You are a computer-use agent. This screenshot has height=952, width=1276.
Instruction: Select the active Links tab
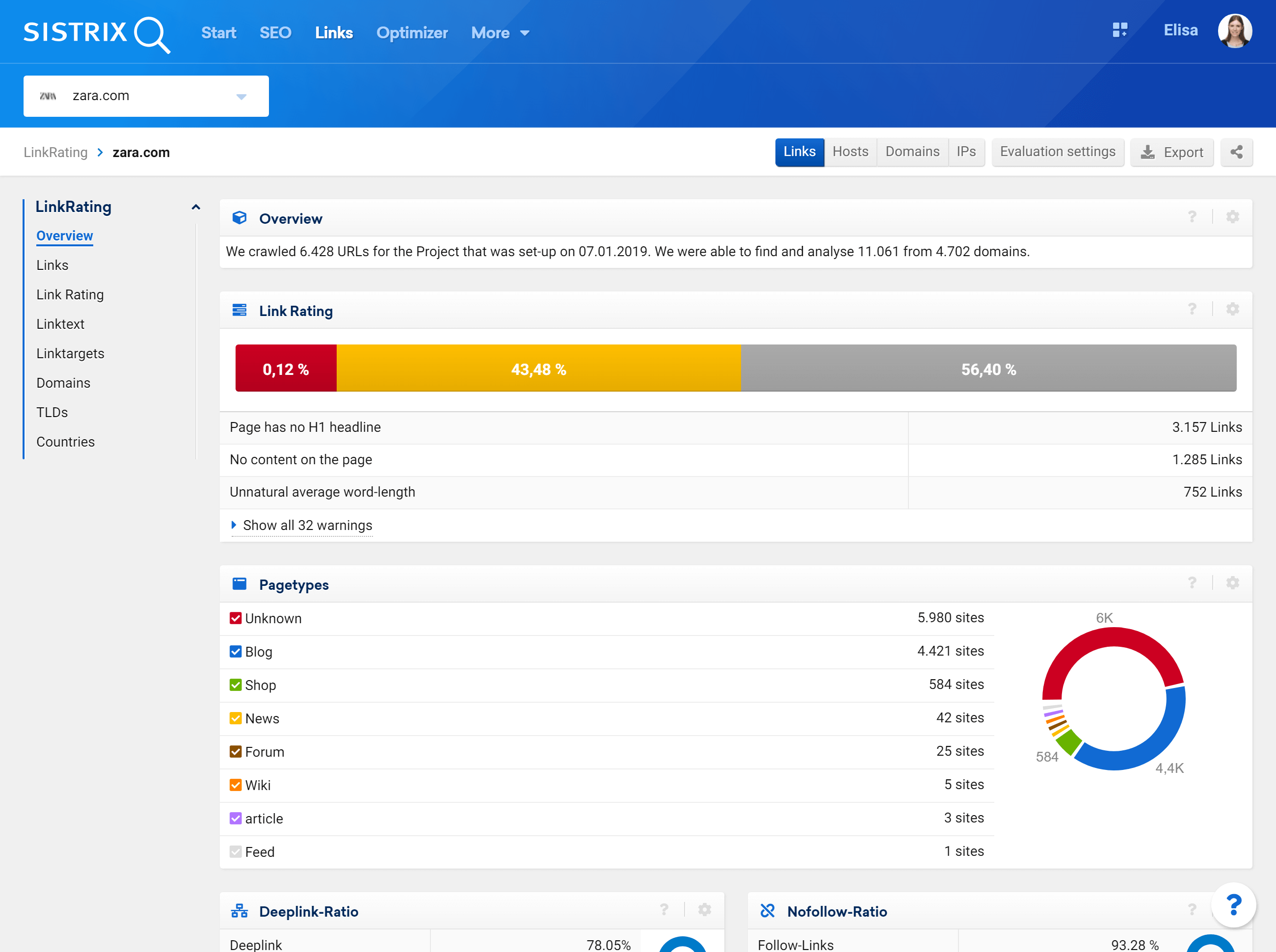pyautogui.click(x=799, y=152)
